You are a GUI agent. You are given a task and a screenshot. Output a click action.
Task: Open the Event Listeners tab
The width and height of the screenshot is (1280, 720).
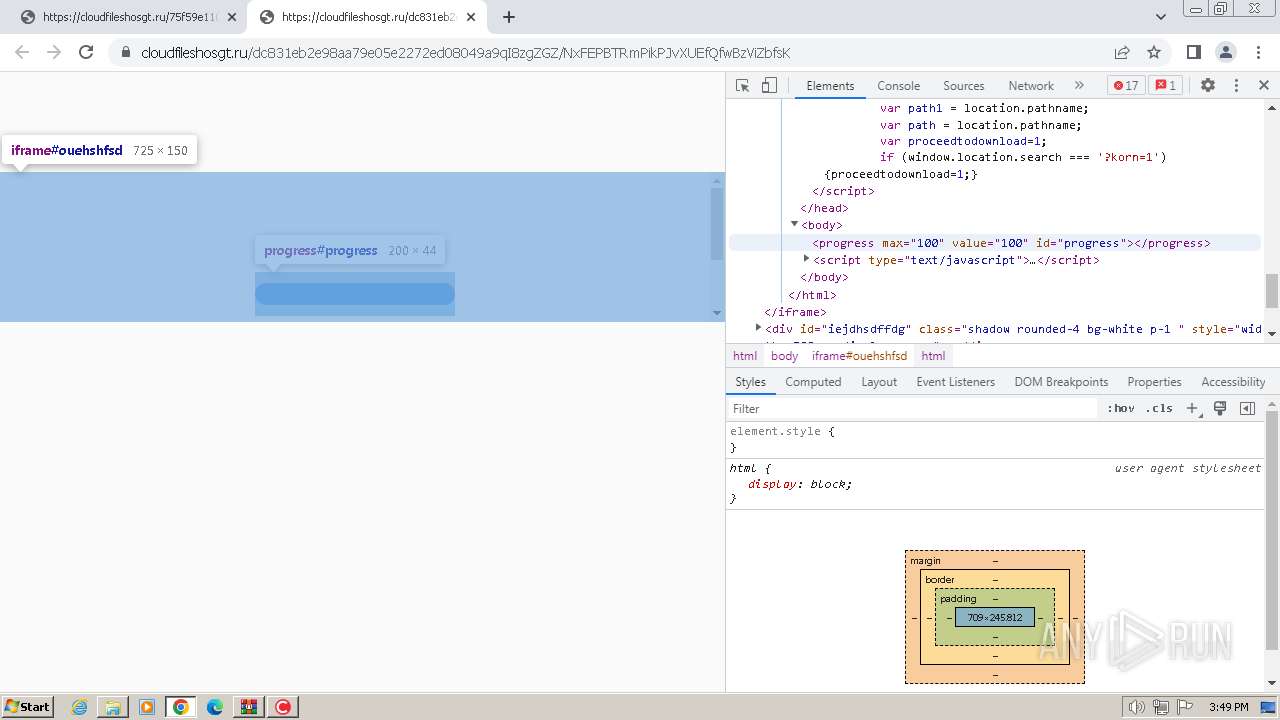[x=955, y=382]
